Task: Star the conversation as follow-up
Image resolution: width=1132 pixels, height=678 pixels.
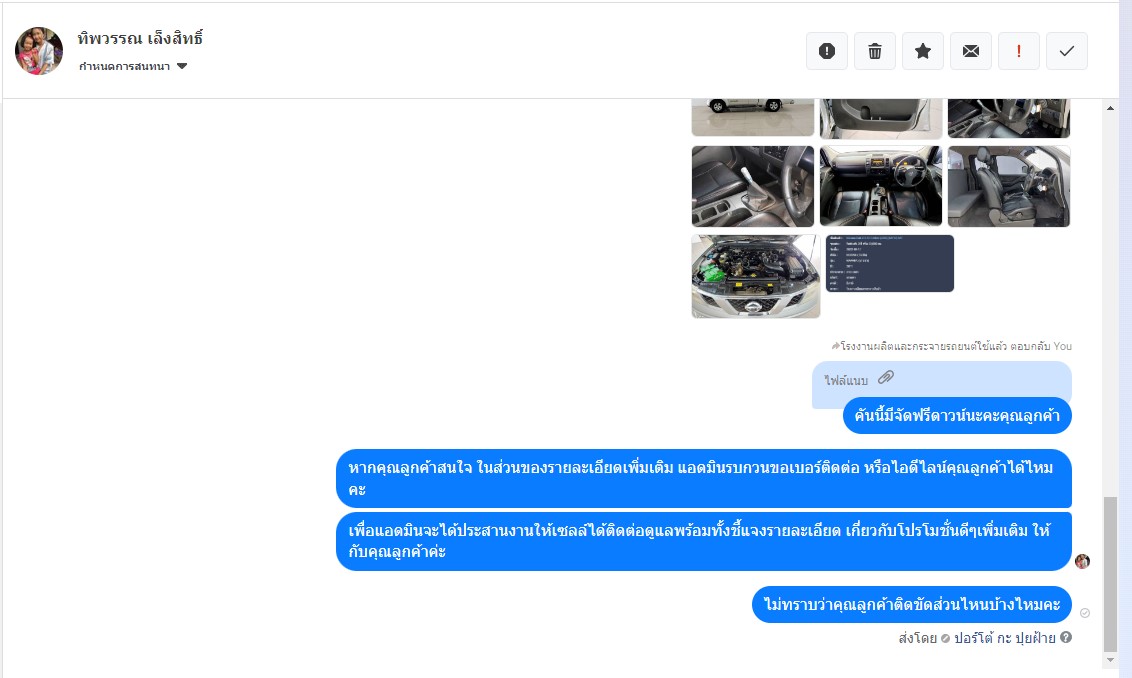Action: 923,51
